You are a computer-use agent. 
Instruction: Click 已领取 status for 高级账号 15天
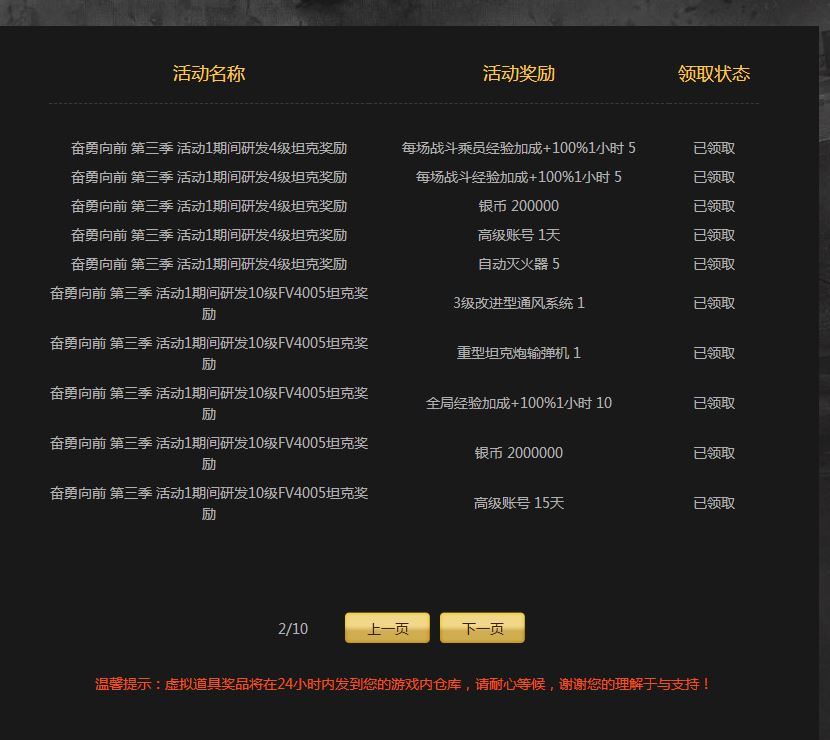coord(714,503)
